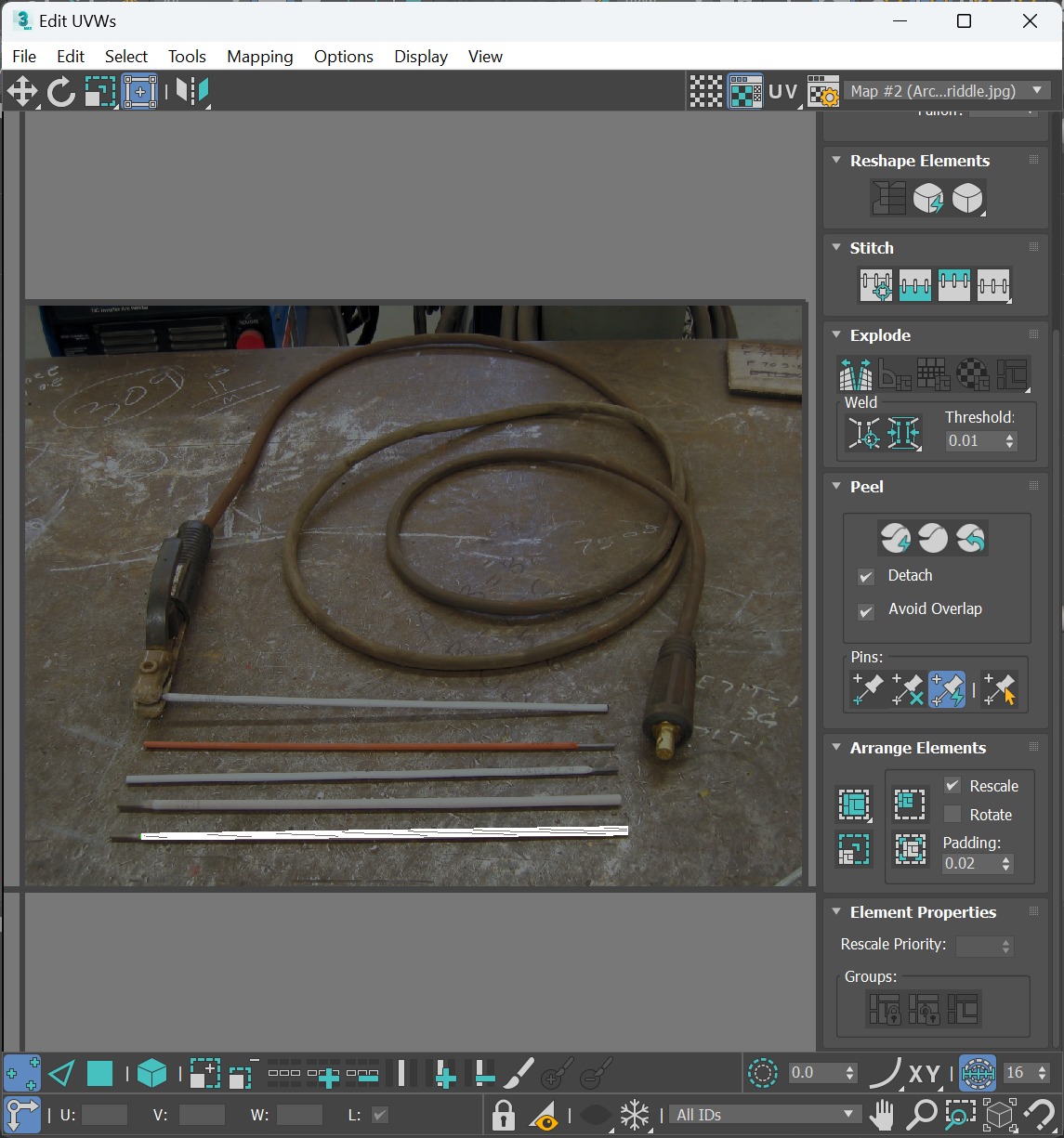1064x1138 pixels.
Task: Click the Padding spinner arrows
Action: click(1006, 864)
